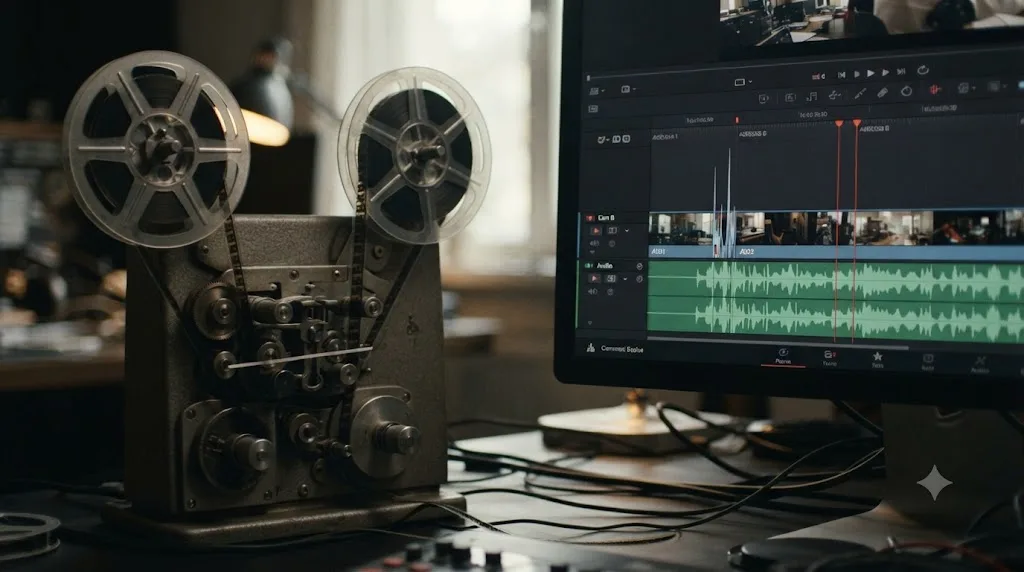Start playback with the play button
The image size is (1024, 572).
pyautogui.click(x=870, y=74)
